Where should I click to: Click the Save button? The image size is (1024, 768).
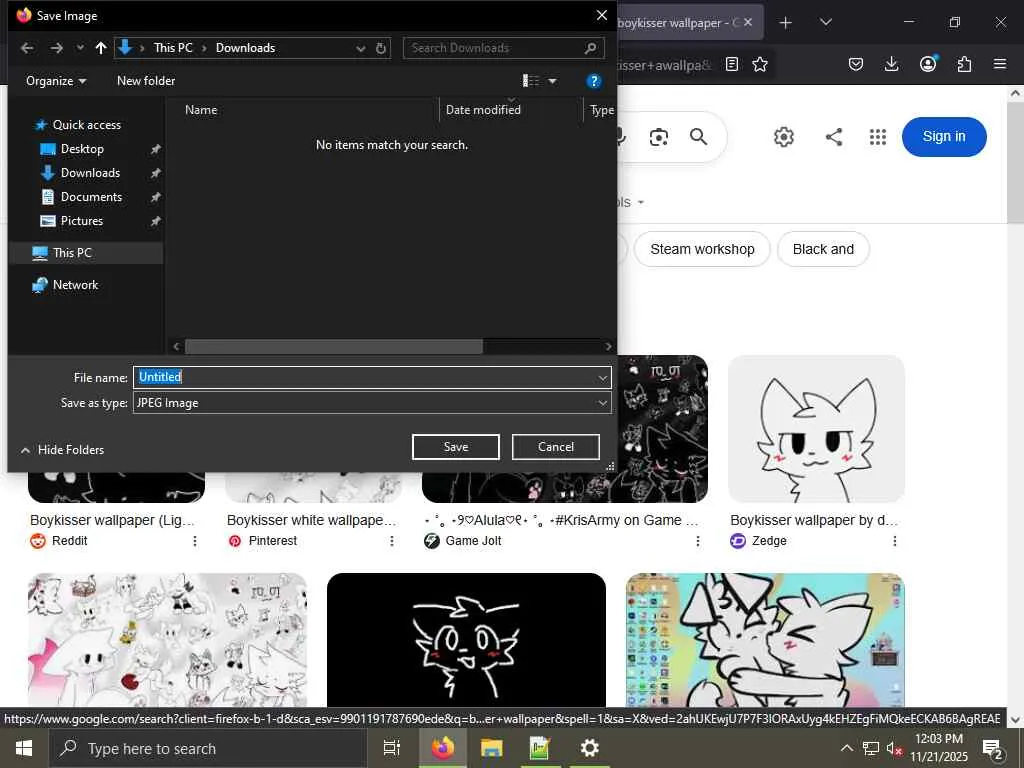pos(456,447)
